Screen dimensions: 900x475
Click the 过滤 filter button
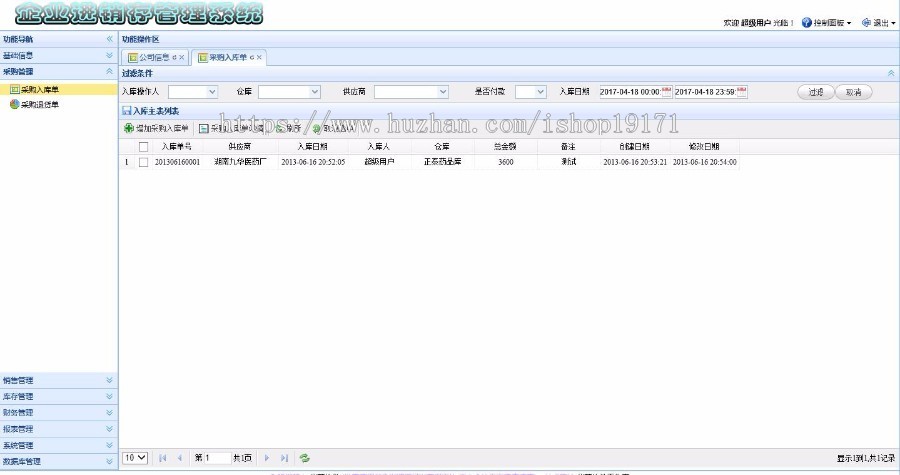816,92
